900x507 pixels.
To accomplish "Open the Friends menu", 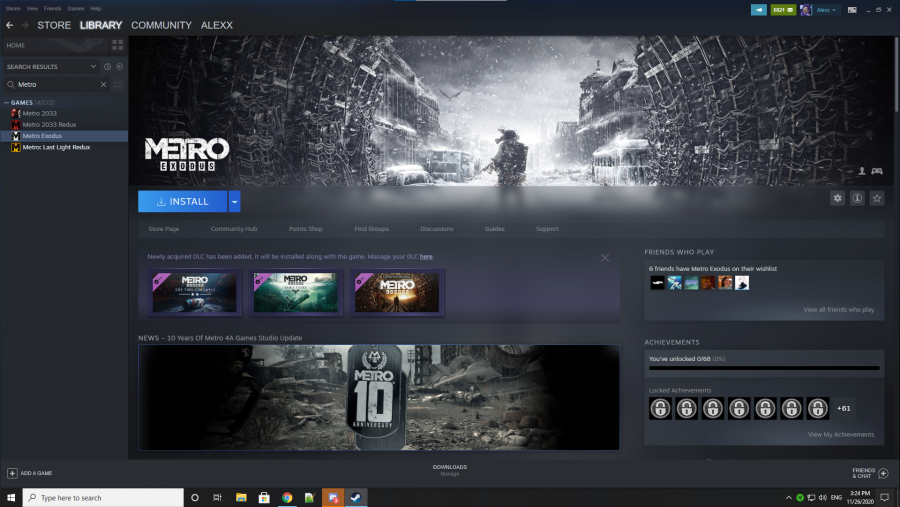I will [x=52, y=8].
